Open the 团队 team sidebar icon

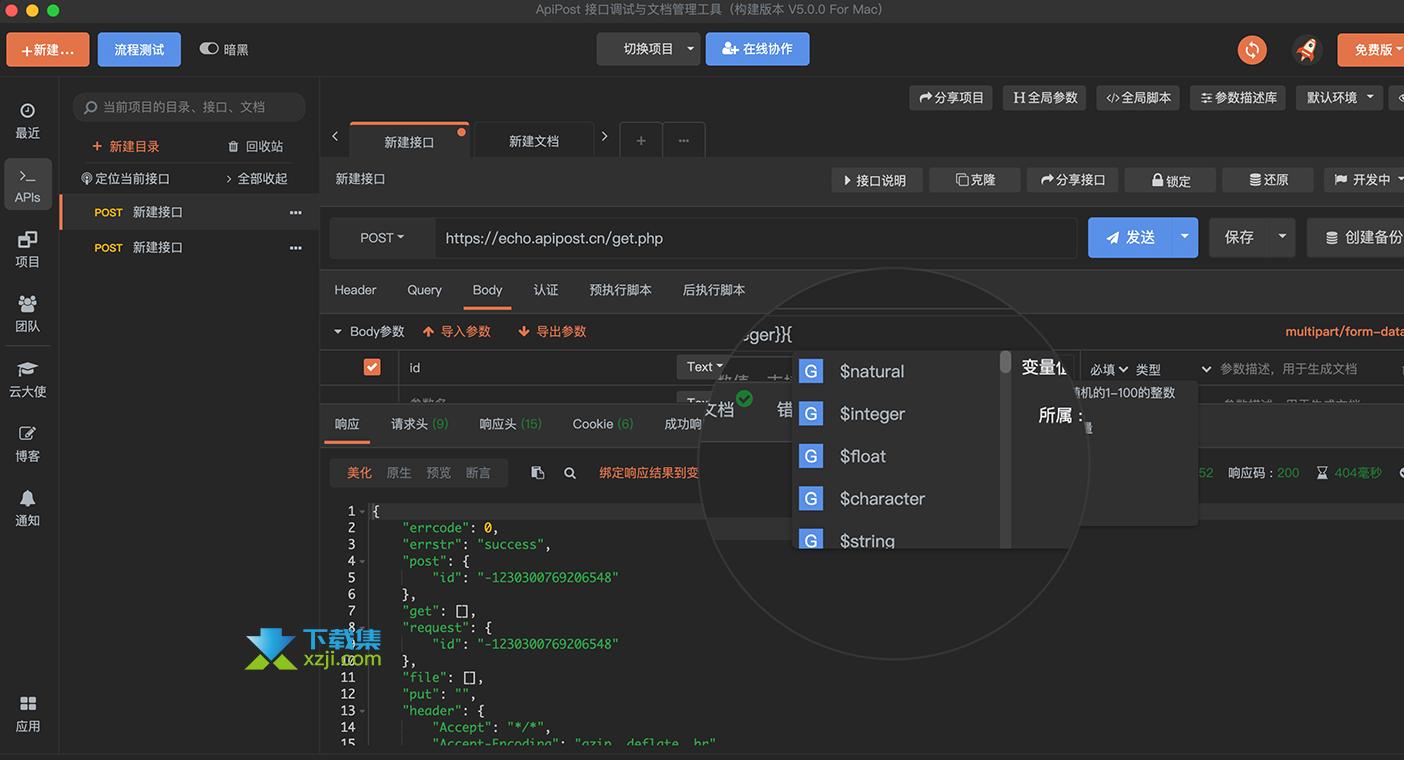click(28, 315)
